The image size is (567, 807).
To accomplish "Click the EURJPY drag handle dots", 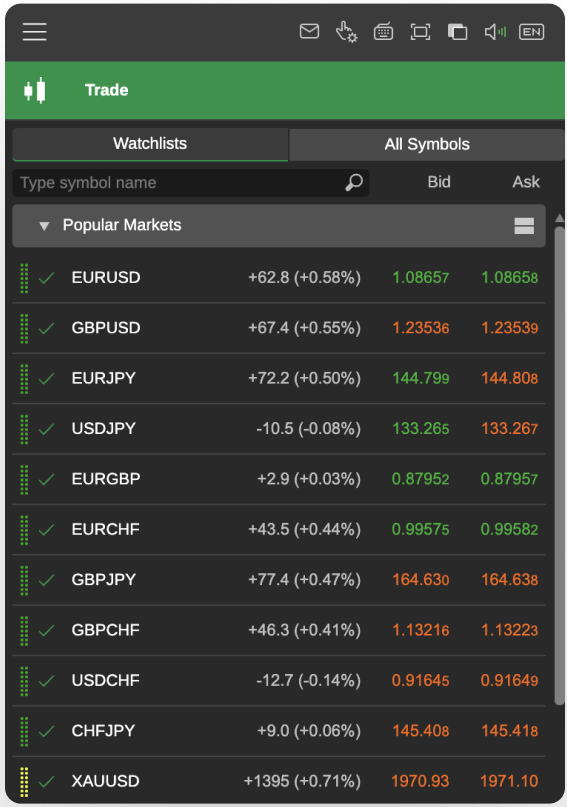I will 24,379.
